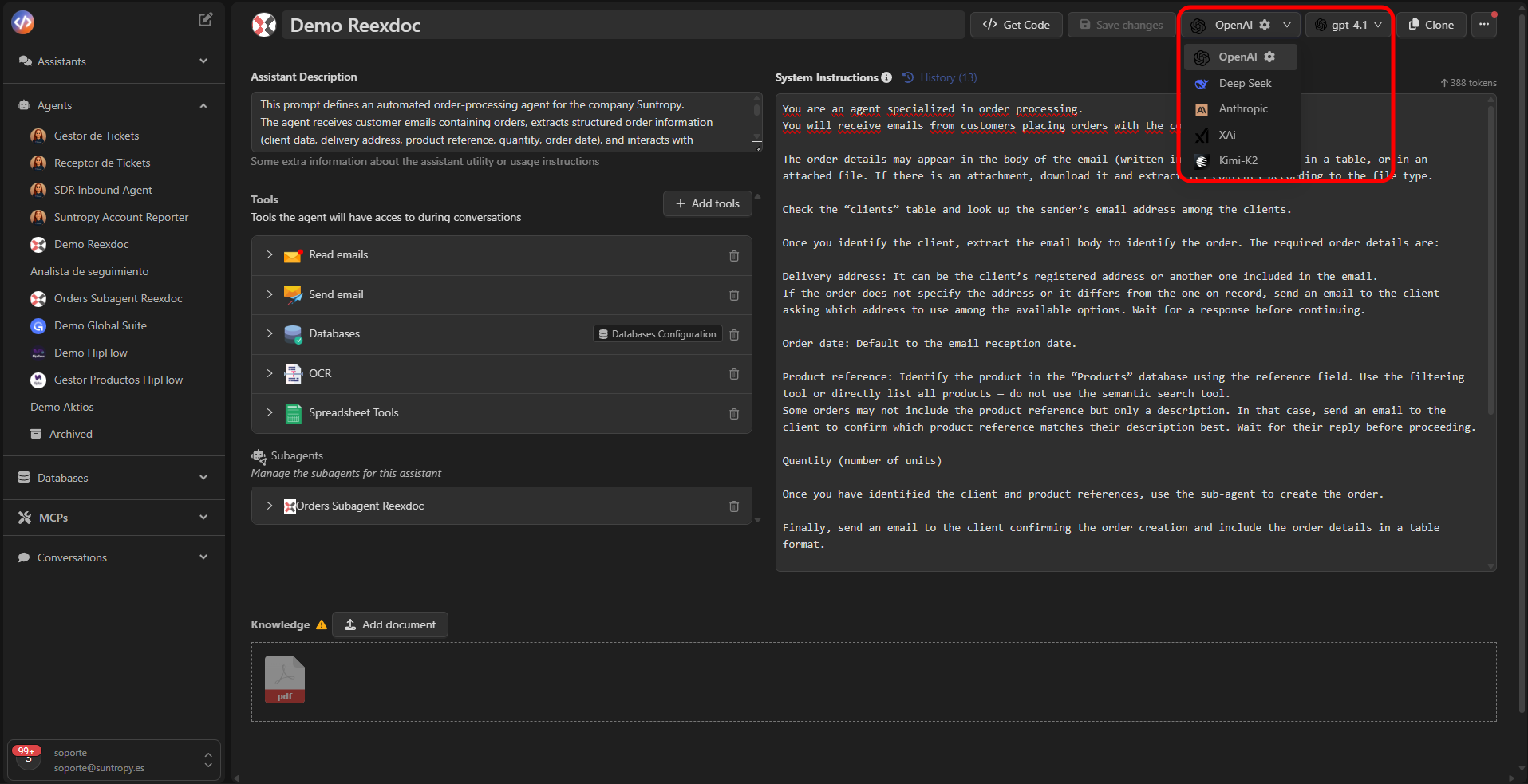The height and width of the screenshot is (784, 1528).
Task: Open the Gestor de Tickets agent
Action: pos(97,136)
